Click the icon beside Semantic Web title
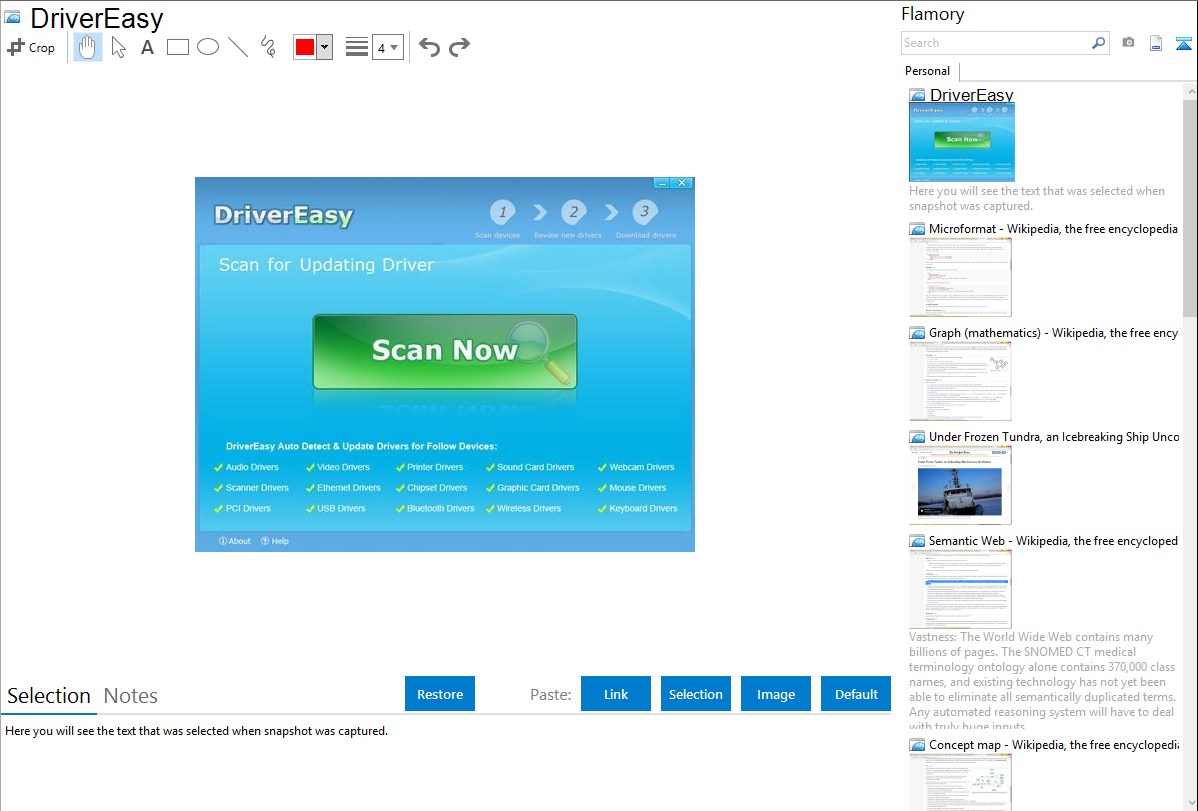The height and width of the screenshot is (811, 1198). [917, 540]
